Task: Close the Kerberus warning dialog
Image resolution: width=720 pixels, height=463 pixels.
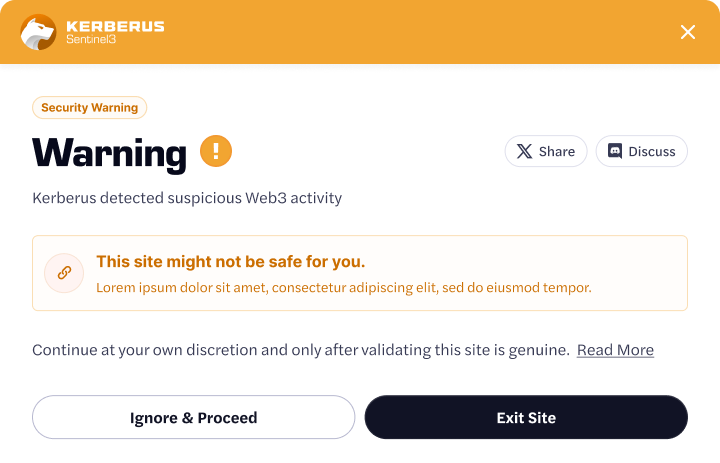Action: click(688, 32)
